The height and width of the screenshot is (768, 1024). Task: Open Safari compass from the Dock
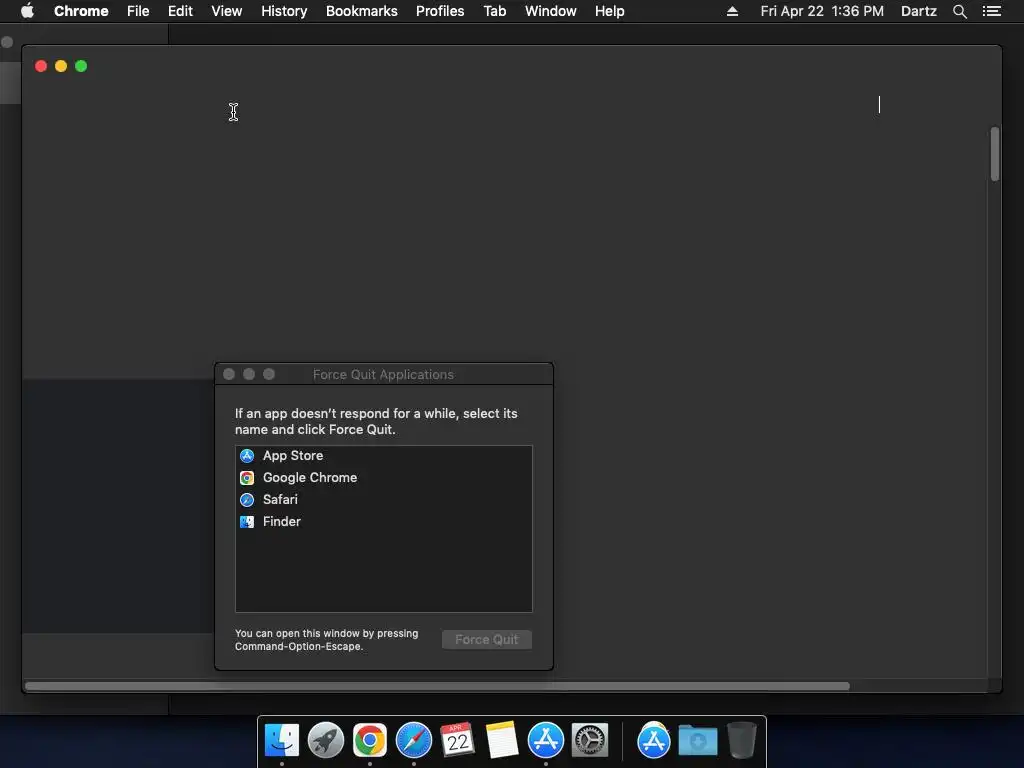(x=413, y=740)
